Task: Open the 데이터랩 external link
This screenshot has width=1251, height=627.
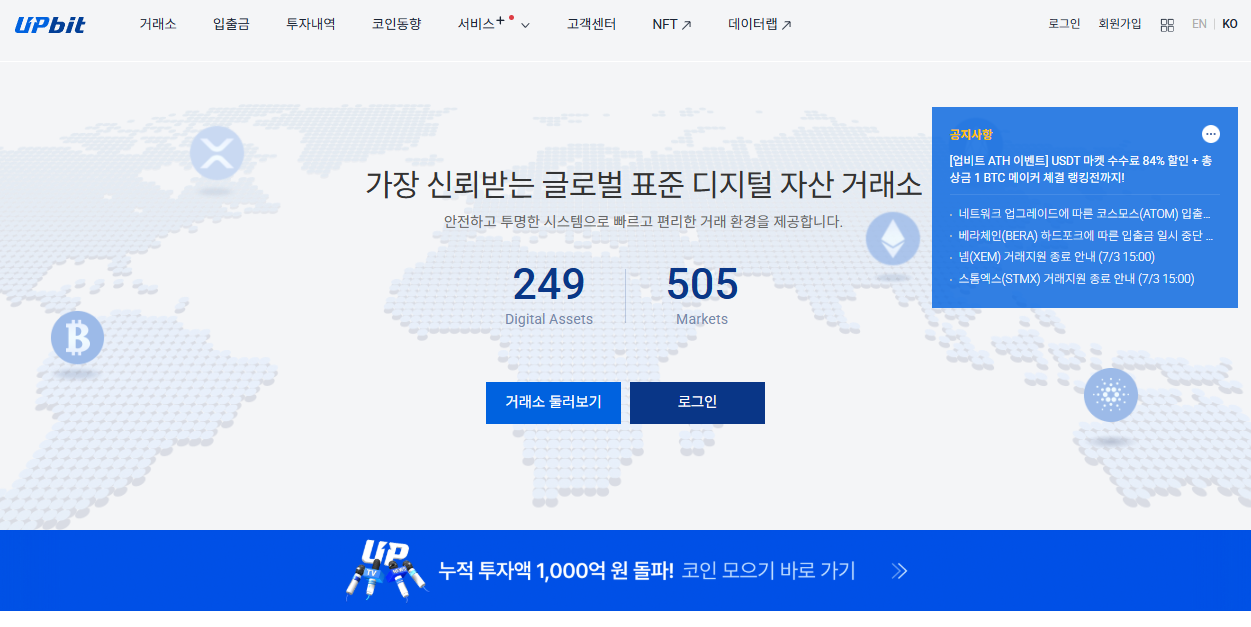Action: tap(760, 24)
